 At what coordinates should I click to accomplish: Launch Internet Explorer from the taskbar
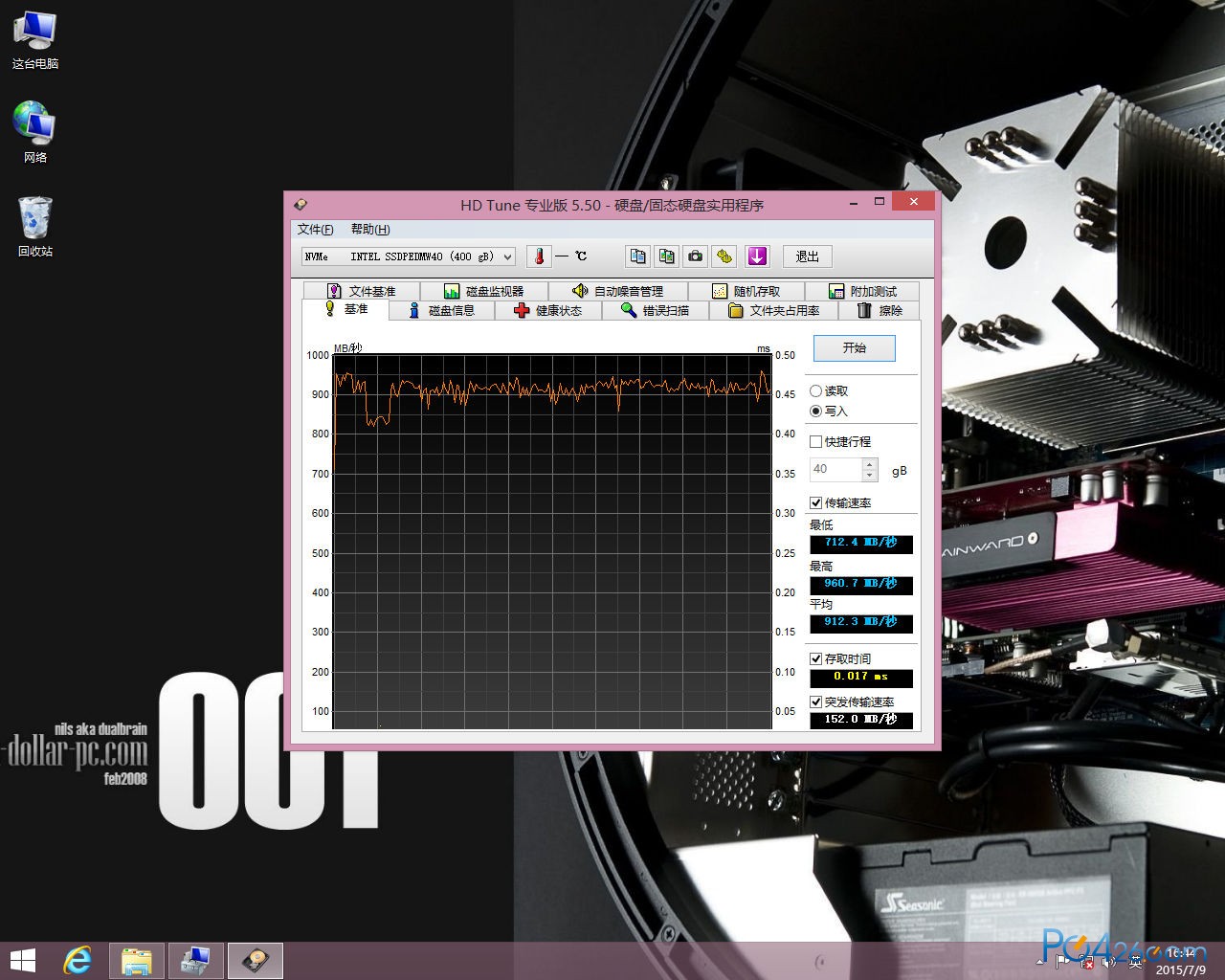click(x=78, y=961)
